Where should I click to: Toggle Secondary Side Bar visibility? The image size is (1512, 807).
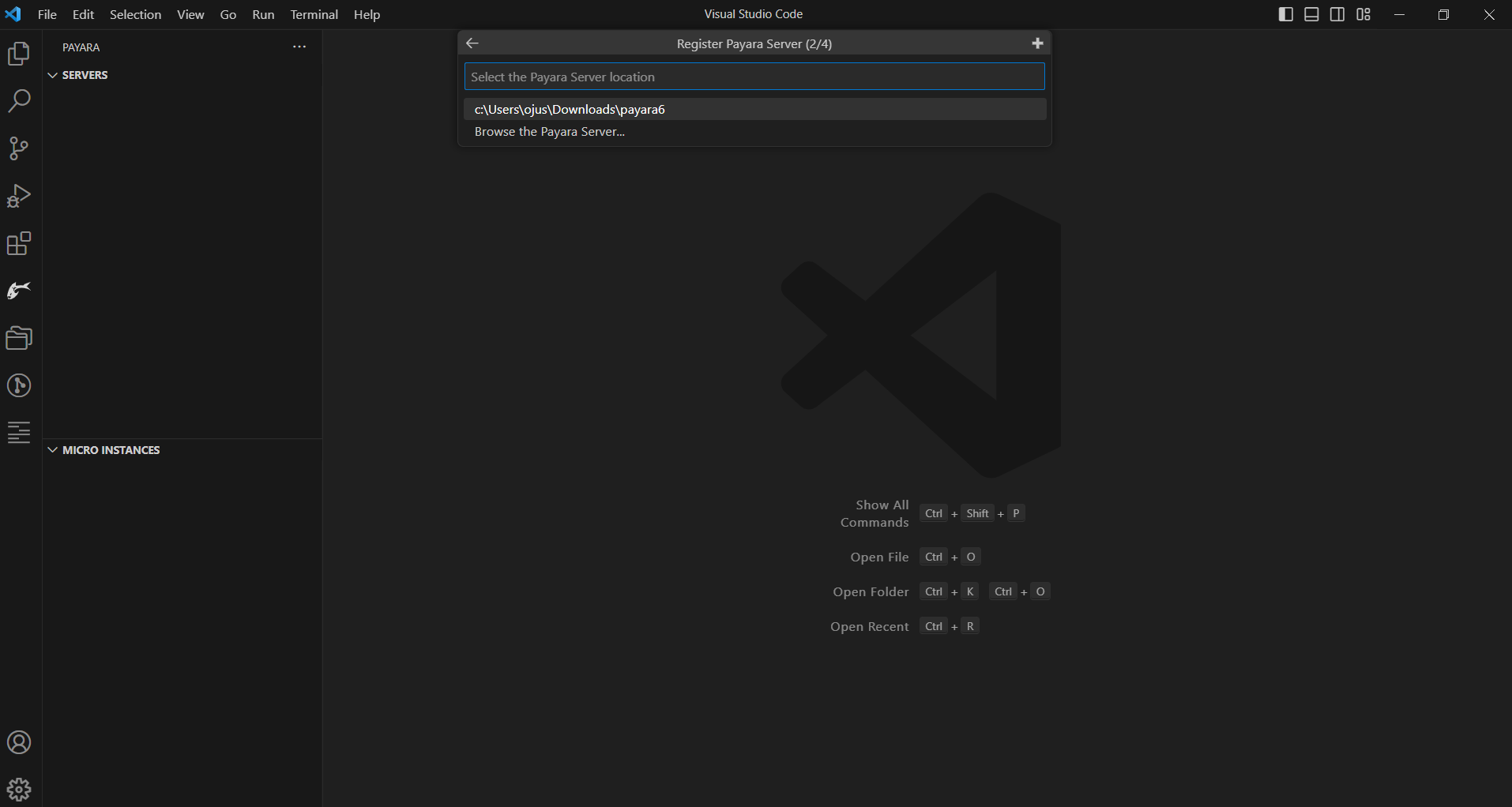coord(1337,14)
